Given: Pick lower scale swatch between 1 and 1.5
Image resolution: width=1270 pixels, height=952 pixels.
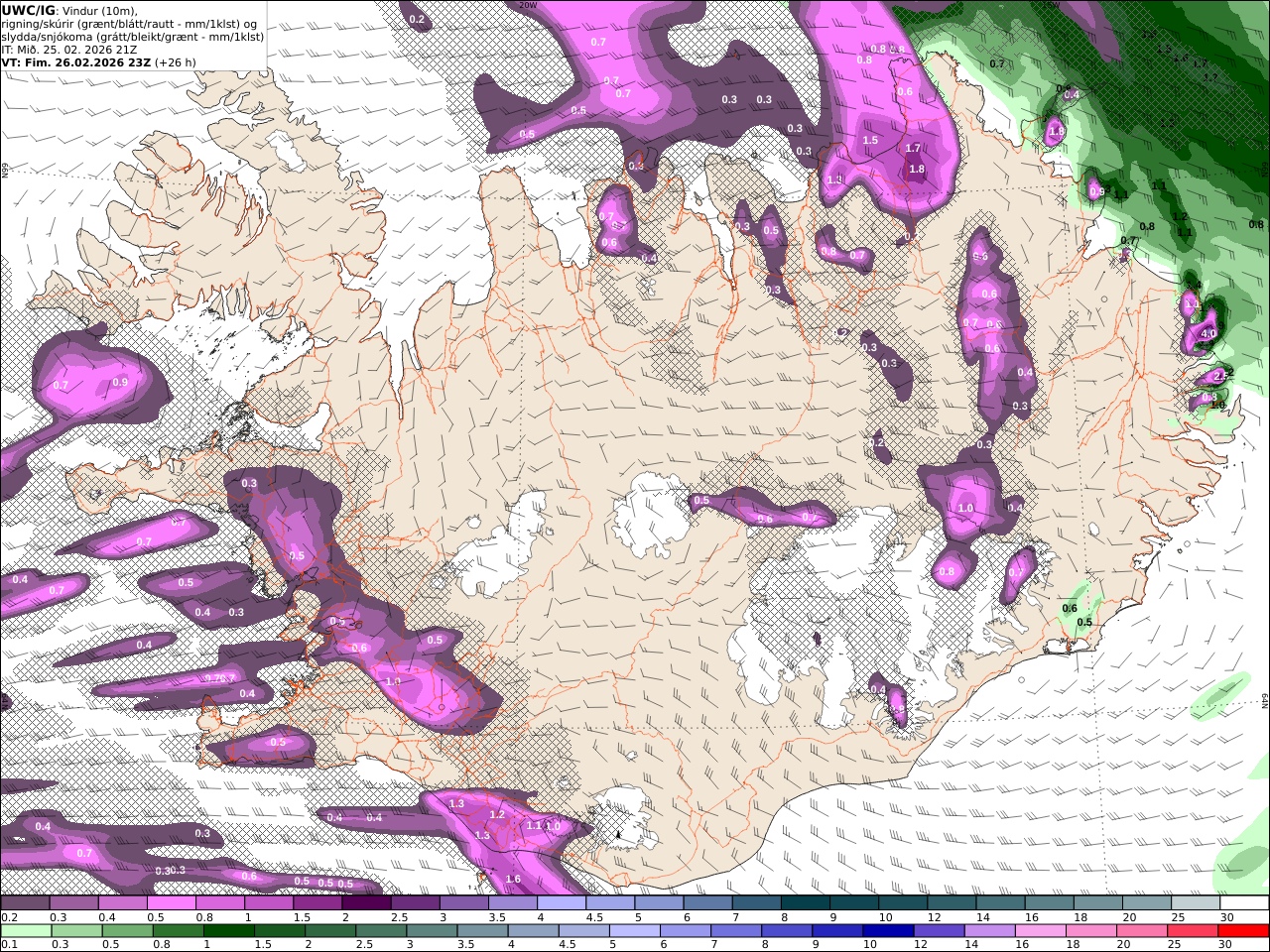Looking at the screenshot, I should 229,931.
